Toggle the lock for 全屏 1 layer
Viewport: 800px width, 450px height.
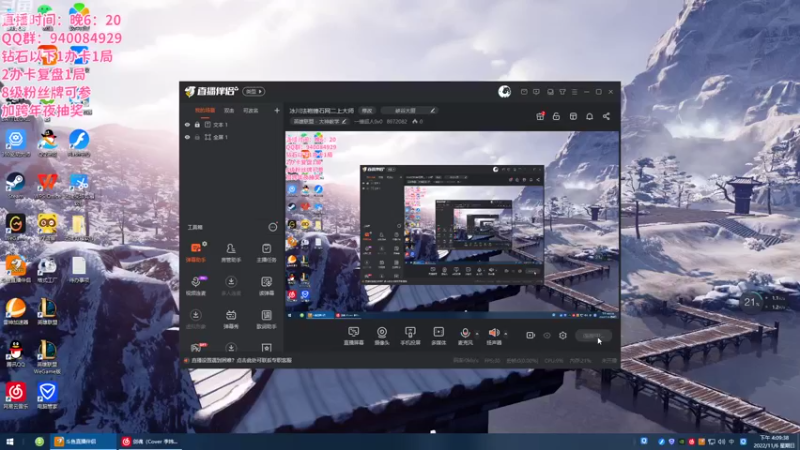tap(197, 137)
